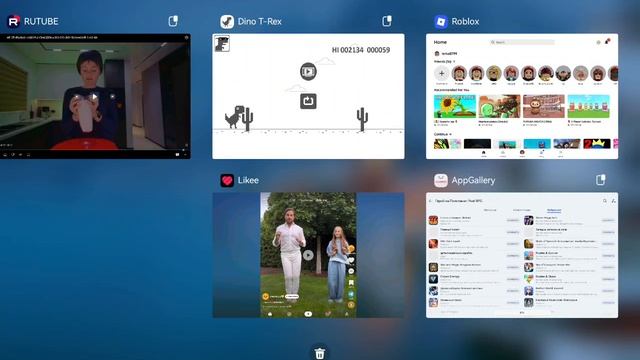Click the restart icon in Dino preview

coord(308,101)
